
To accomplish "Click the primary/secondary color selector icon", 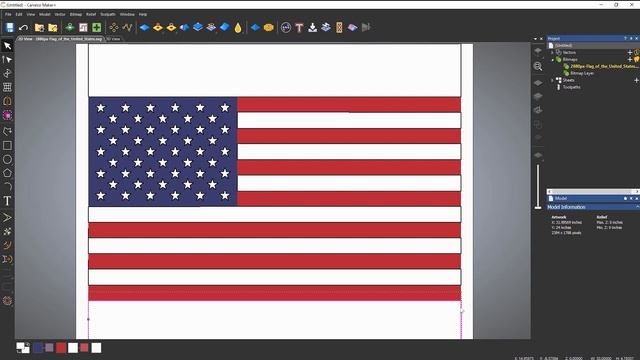I will coord(23,348).
